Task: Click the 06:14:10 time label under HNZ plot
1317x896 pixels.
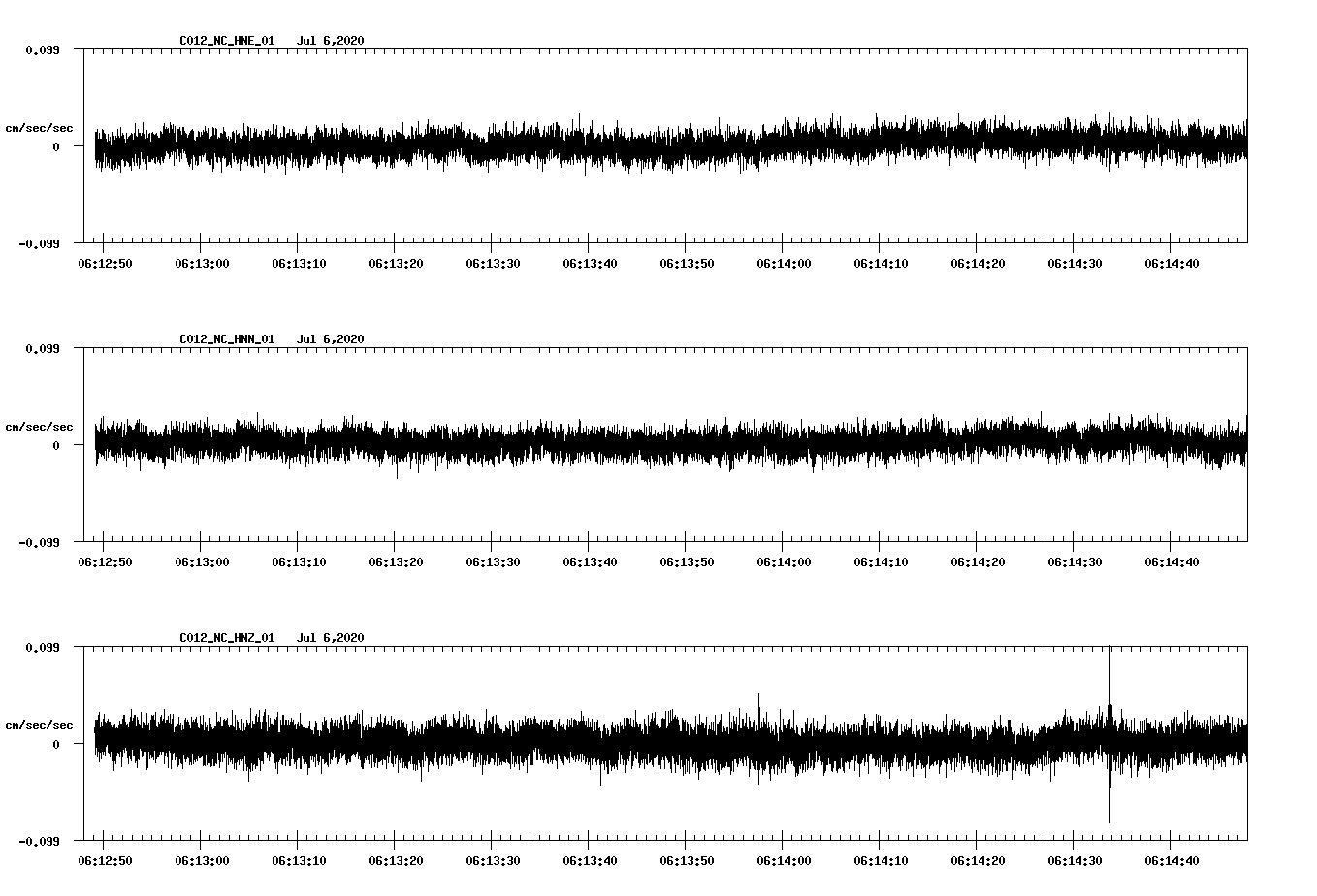Action: pos(881,861)
